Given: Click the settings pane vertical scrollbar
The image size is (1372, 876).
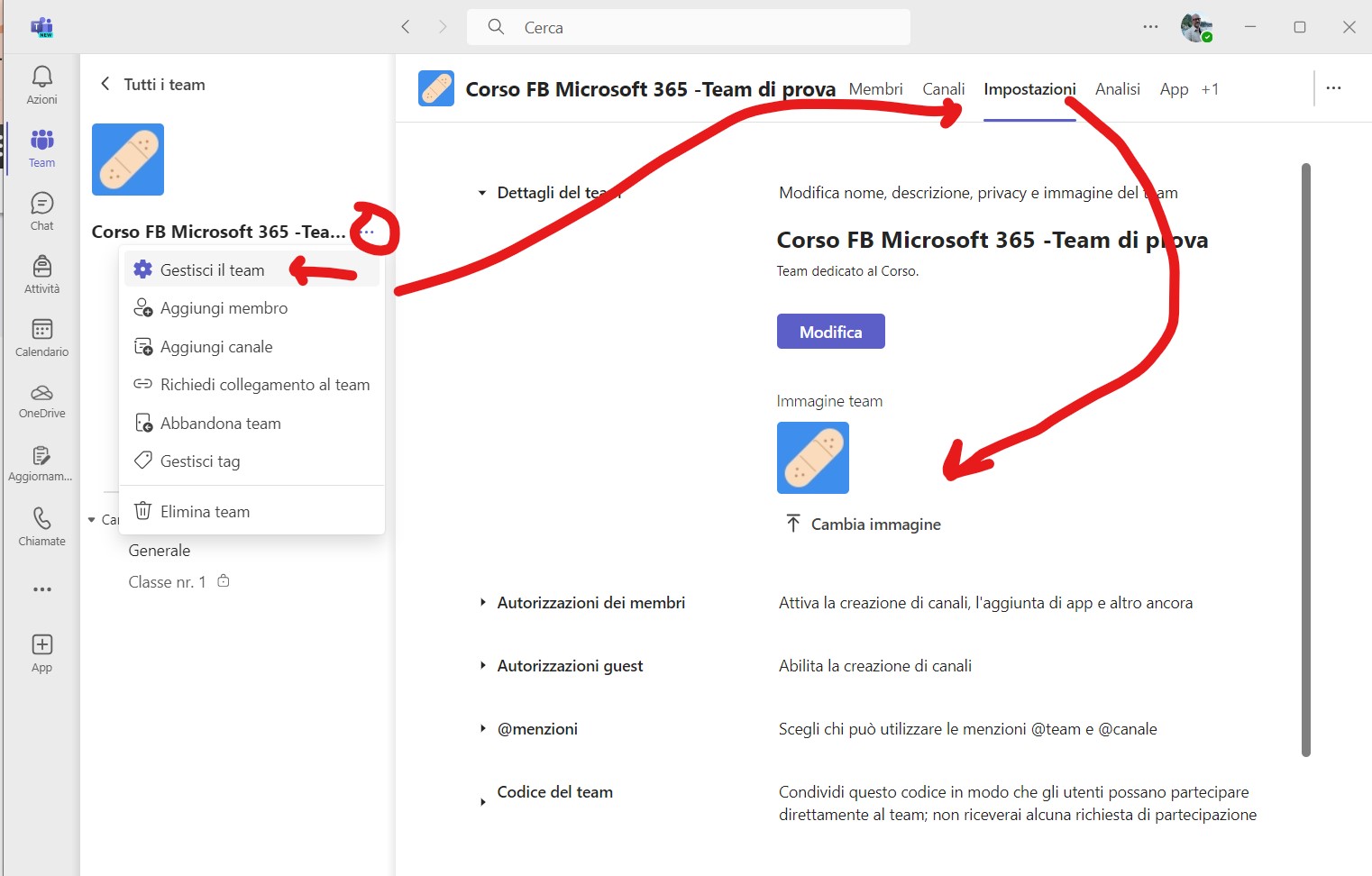Looking at the screenshot, I should click(x=1306, y=460).
